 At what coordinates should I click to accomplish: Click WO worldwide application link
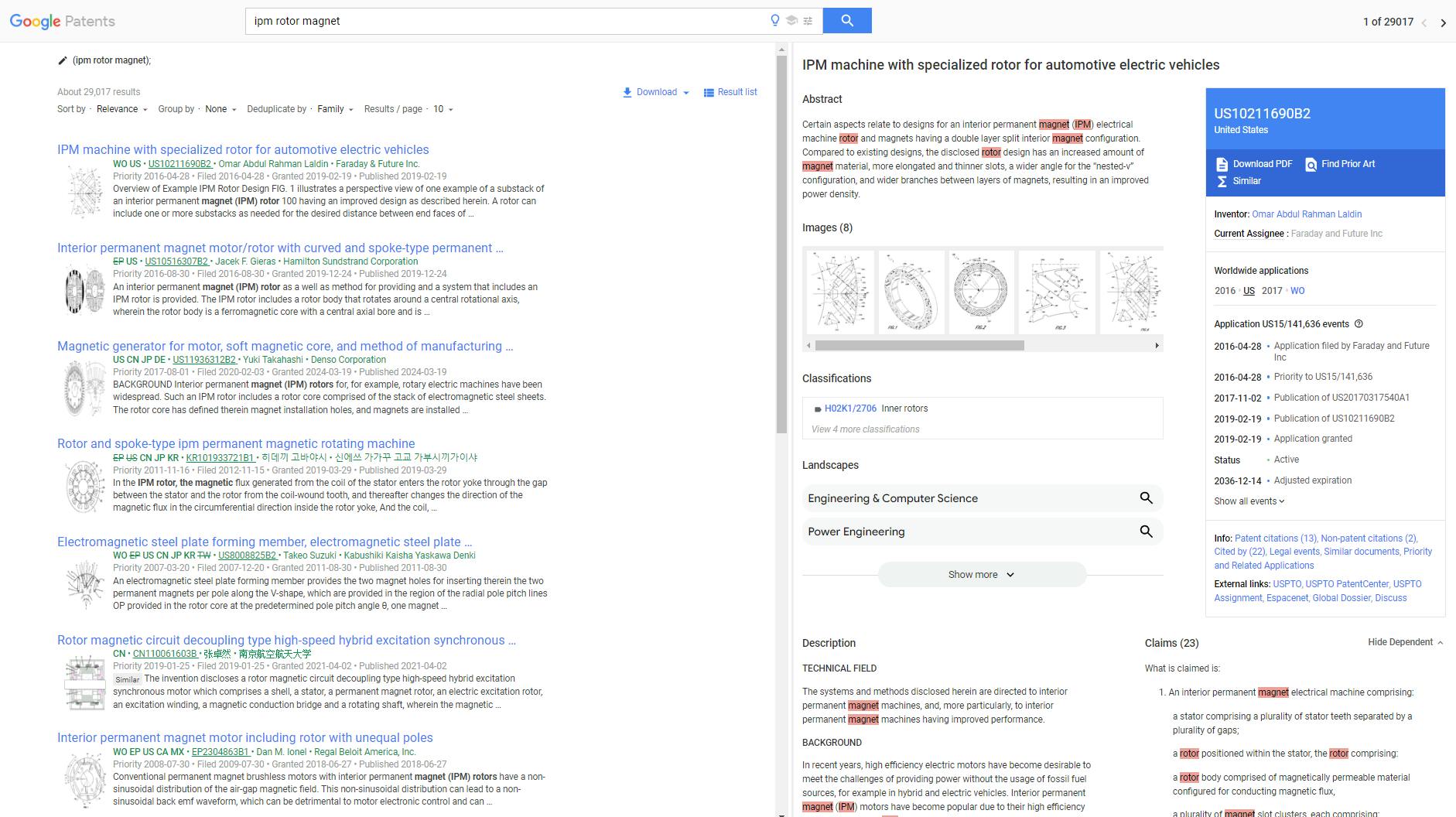point(1297,291)
